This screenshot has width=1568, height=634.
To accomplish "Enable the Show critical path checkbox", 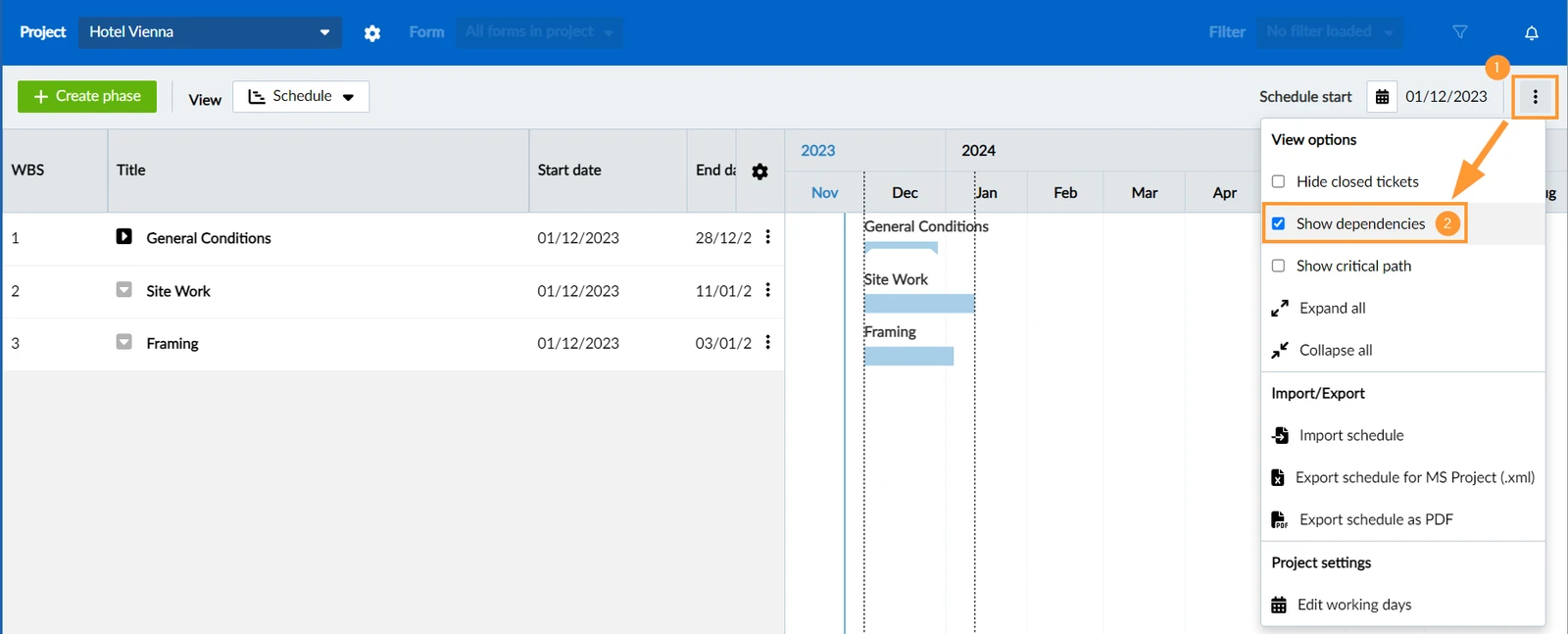I will tap(1278, 266).
